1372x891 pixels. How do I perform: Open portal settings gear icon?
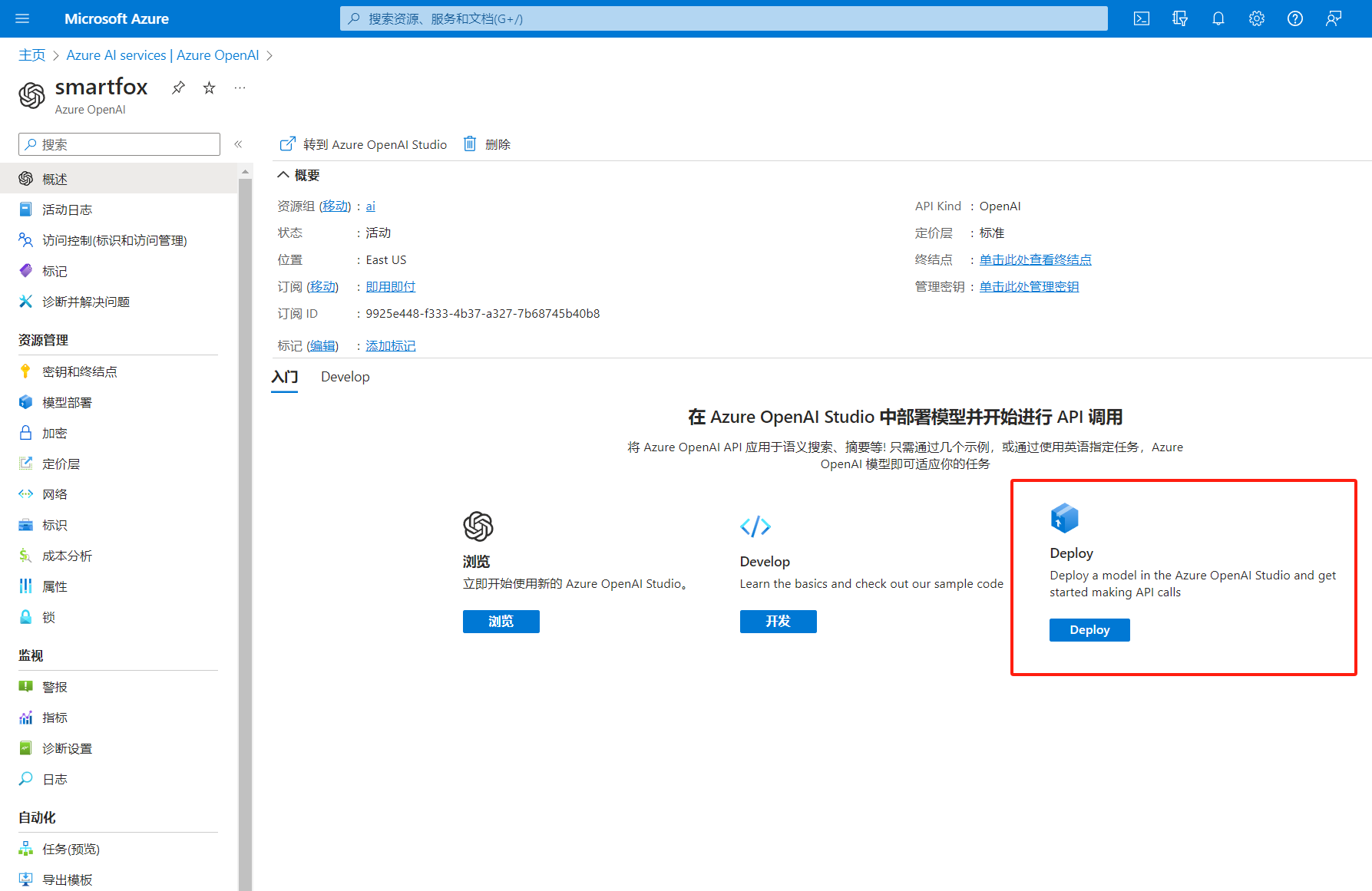[1257, 18]
